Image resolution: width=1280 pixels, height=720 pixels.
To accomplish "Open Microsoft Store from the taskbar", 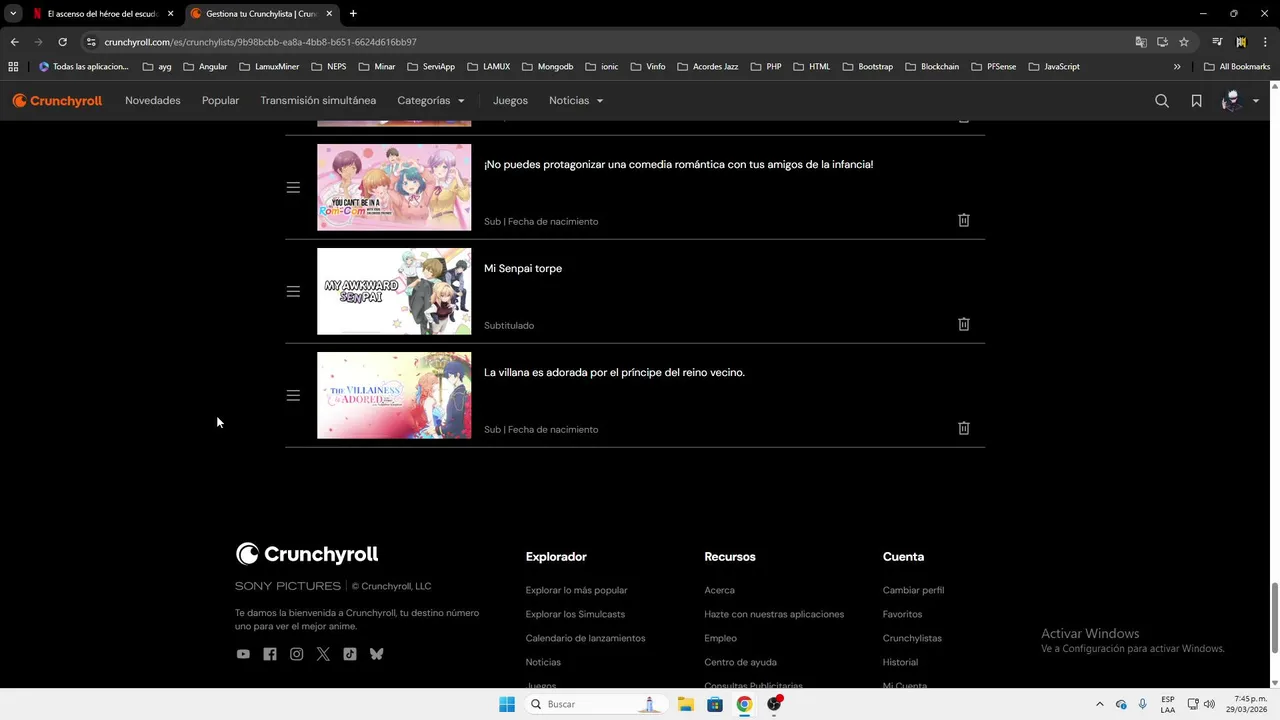I will (715, 704).
